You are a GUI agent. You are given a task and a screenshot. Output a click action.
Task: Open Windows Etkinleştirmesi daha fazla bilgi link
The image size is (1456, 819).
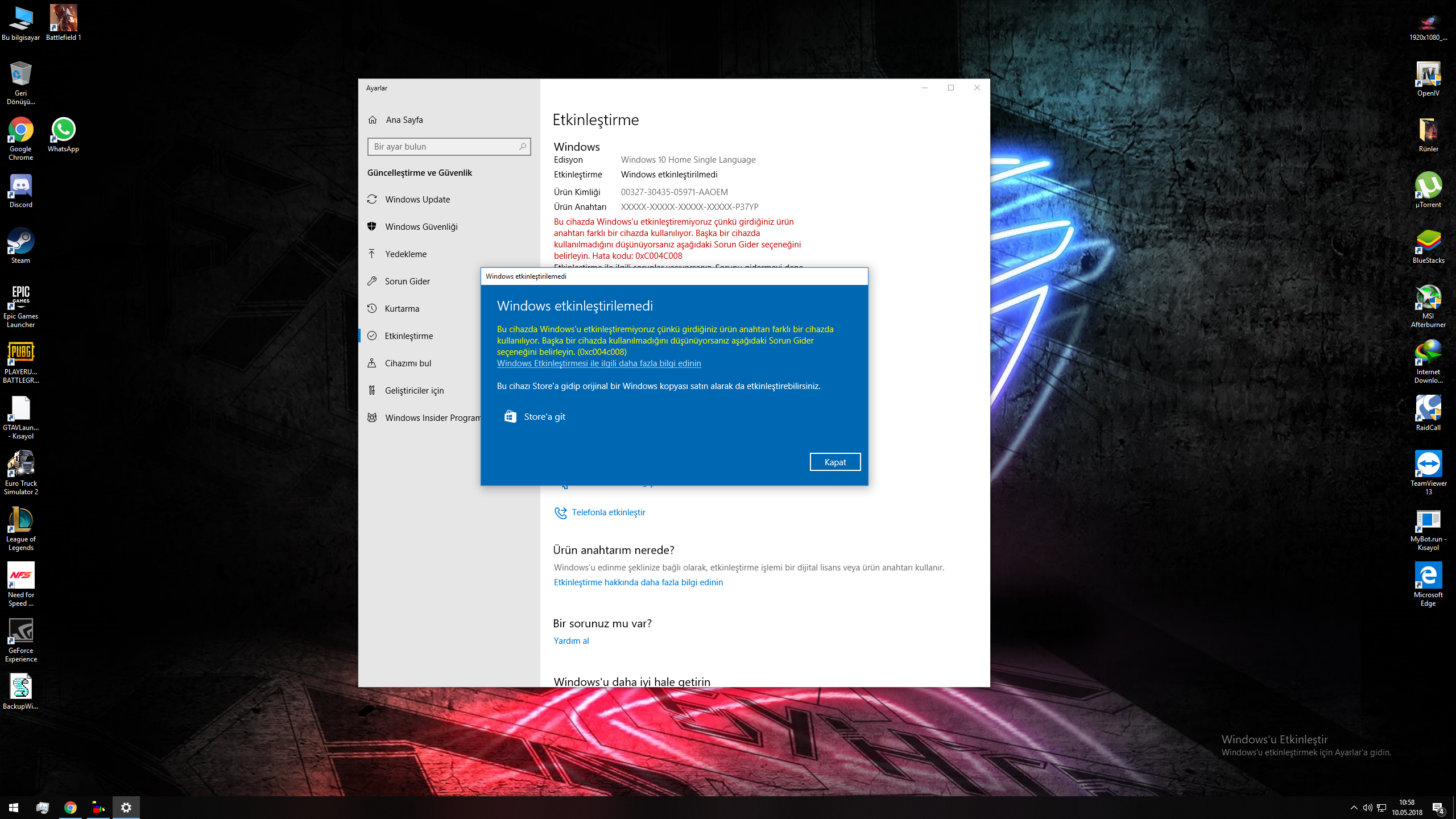[598, 363]
